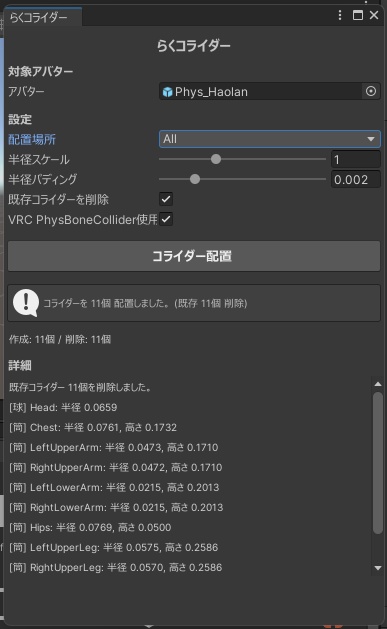Screen dimensions: 387x629
Task: Click the 対象アバター section header
Action: (41, 71)
